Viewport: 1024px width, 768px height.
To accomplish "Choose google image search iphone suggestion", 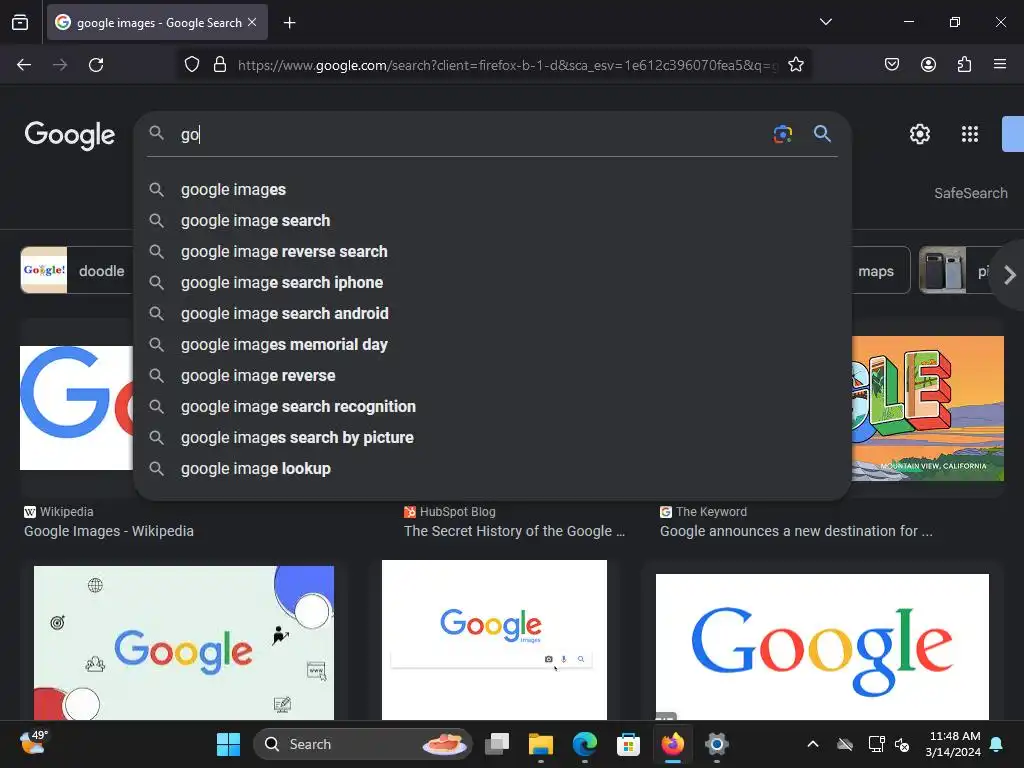I will tap(492, 283).
